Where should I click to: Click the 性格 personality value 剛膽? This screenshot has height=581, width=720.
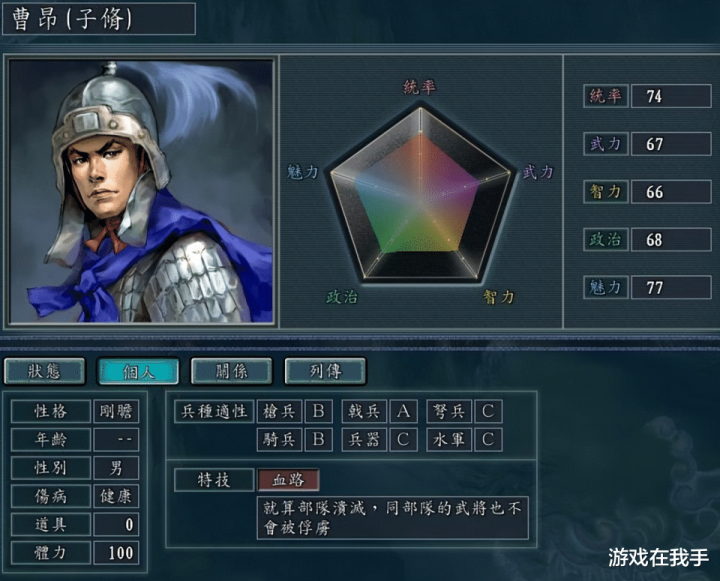116,411
